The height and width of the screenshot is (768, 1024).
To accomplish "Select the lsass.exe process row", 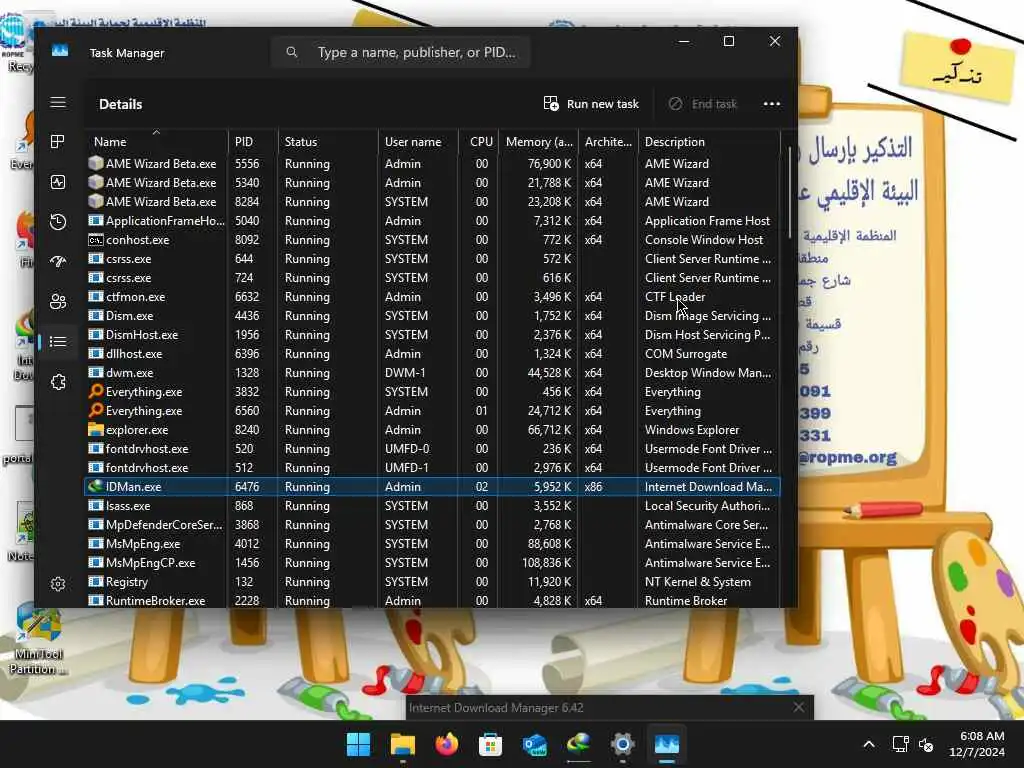I will 432,505.
